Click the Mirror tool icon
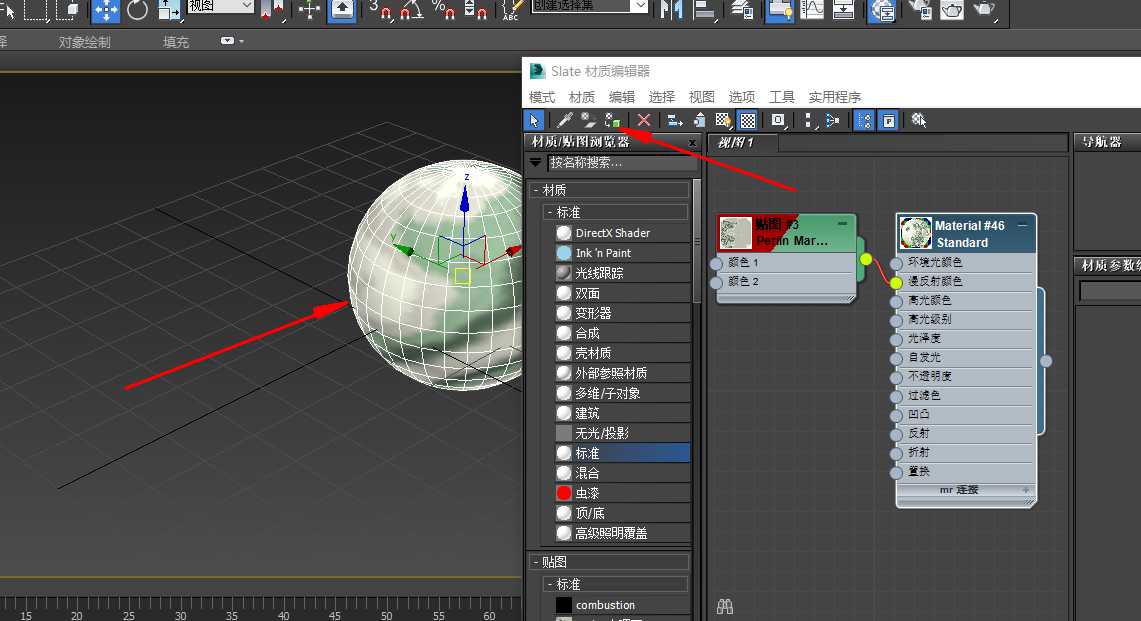Screen dimensions: 1141x621 coord(671,10)
